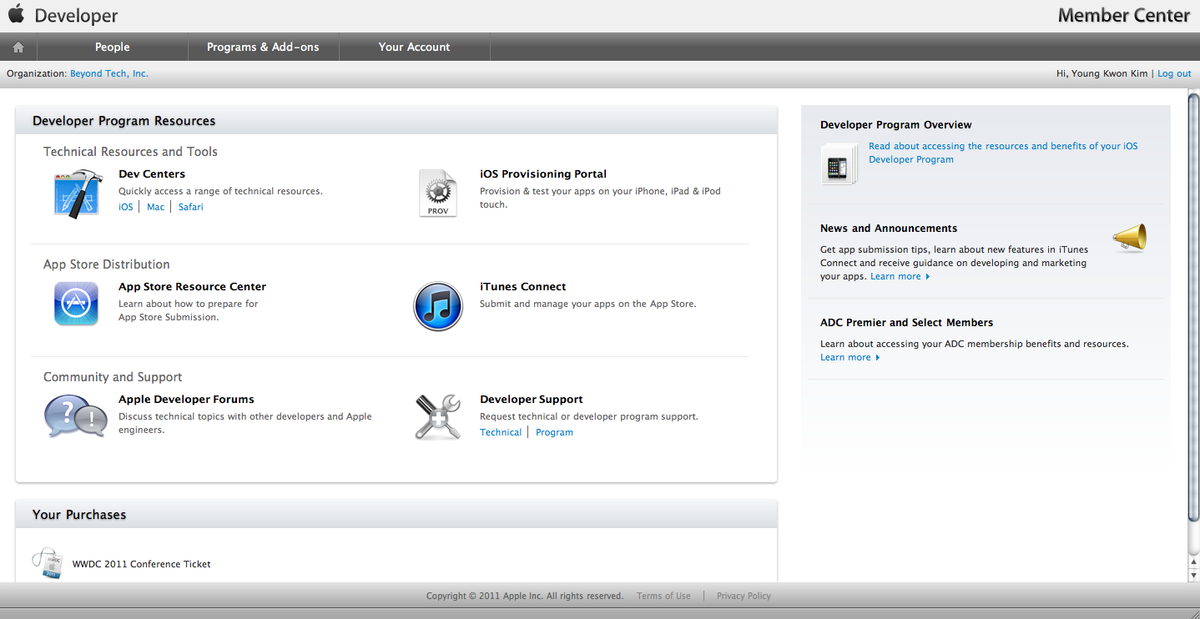Open the iOS dev center link
Image resolution: width=1200 pixels, height=619 pixels.
[x=126, y=207]
